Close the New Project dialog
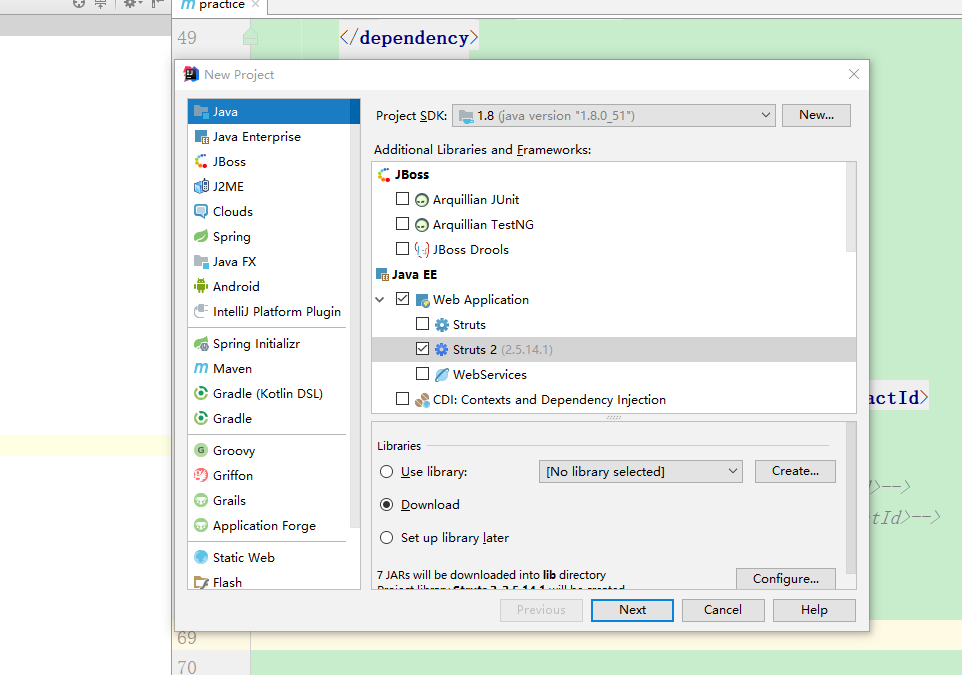Screen dimensions: 962x675 pos(853,74)
